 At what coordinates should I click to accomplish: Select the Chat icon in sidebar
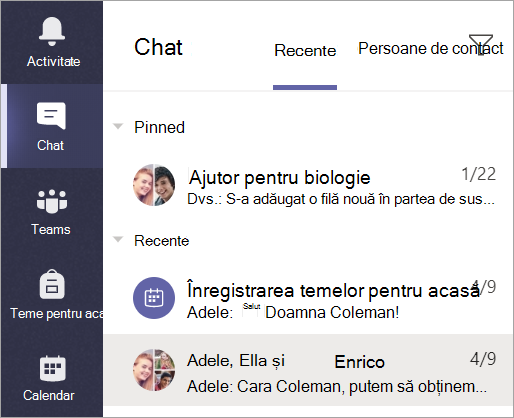51,116
